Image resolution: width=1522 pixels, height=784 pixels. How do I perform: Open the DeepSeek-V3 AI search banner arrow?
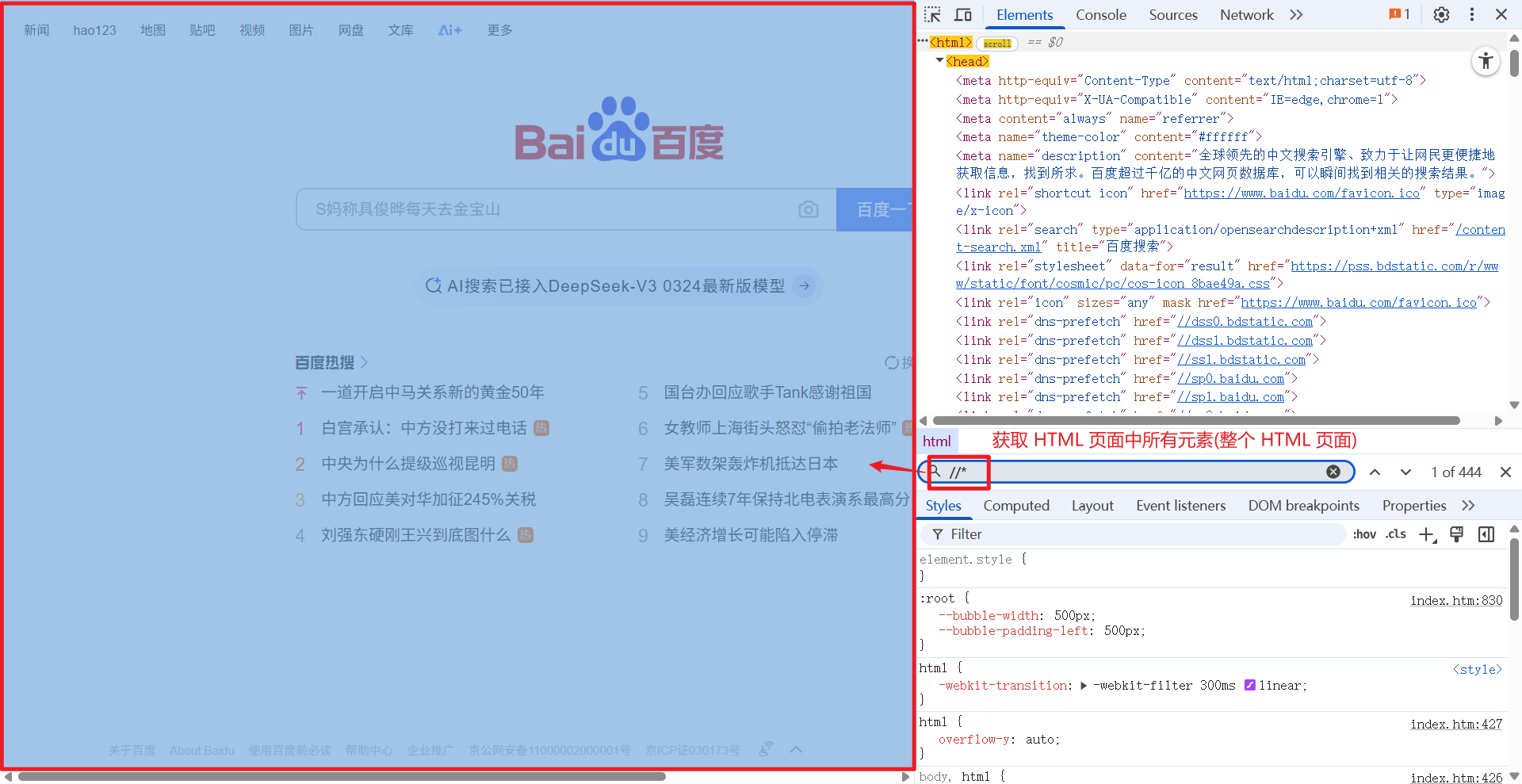(805, 285)
